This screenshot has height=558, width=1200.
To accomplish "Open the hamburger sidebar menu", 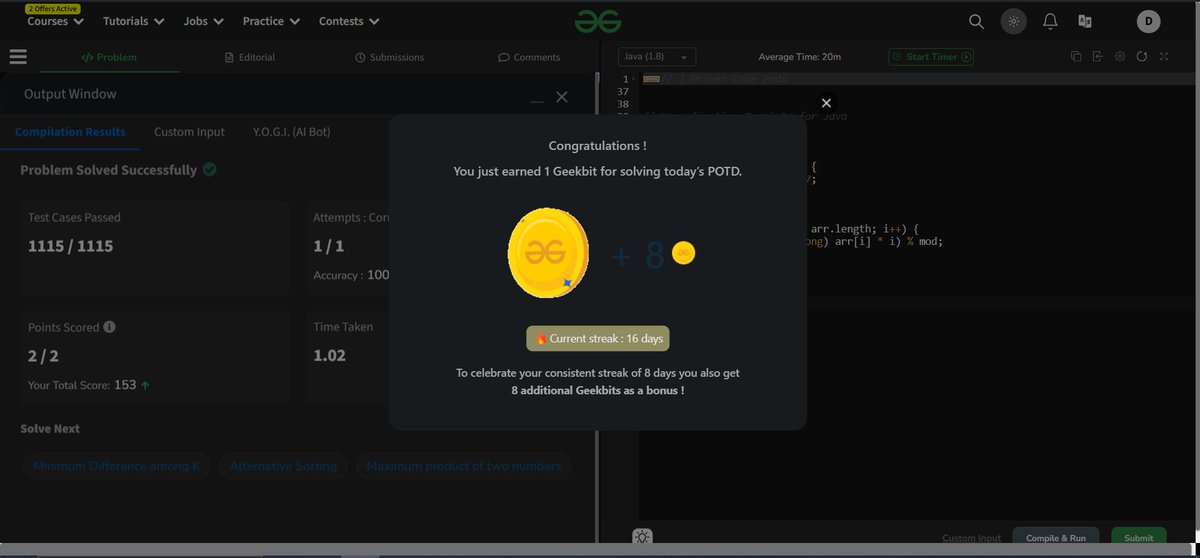I will coord(18,57).
